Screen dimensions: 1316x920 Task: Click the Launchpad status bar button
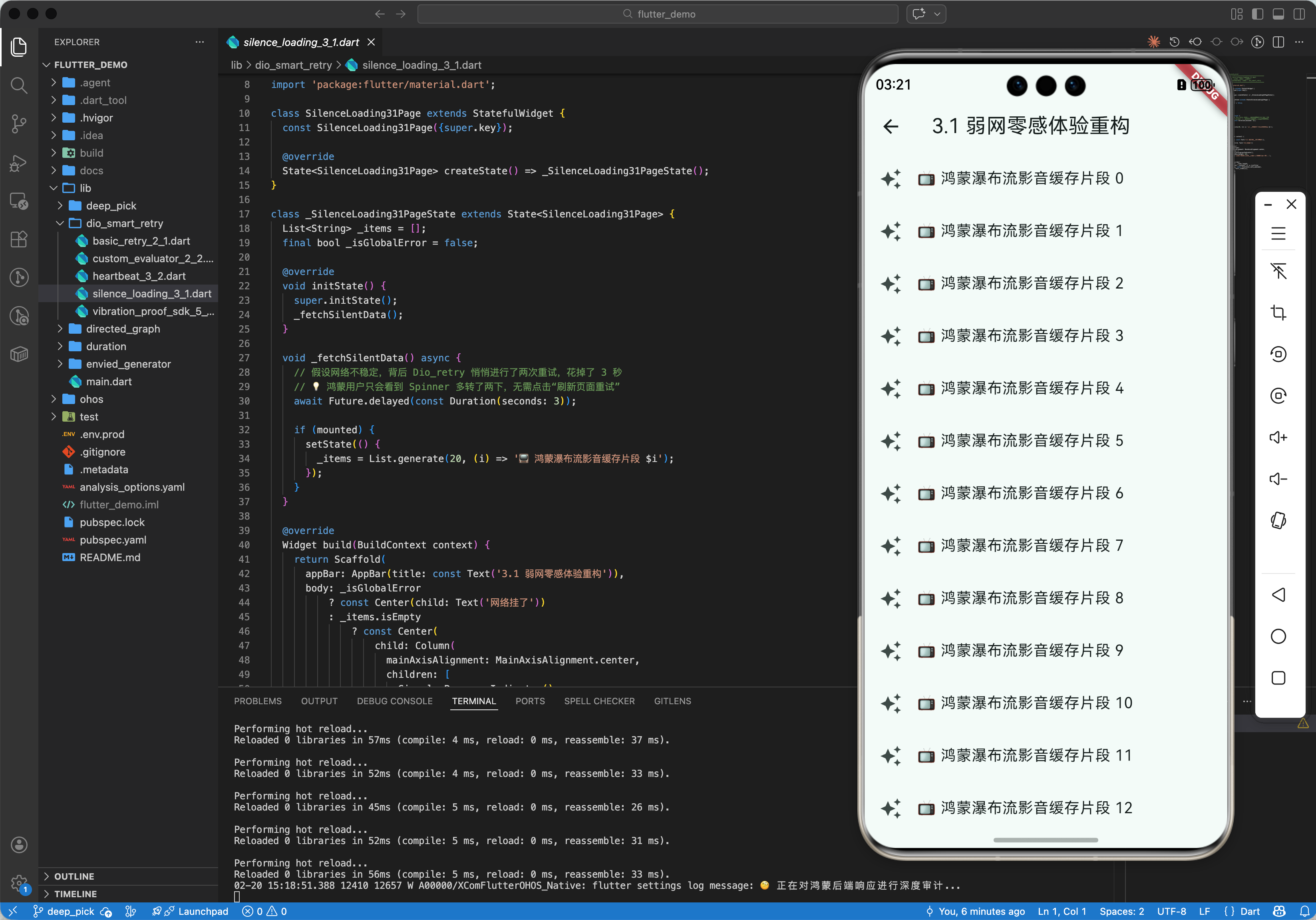pyautogui.click(x=203, y=911)
